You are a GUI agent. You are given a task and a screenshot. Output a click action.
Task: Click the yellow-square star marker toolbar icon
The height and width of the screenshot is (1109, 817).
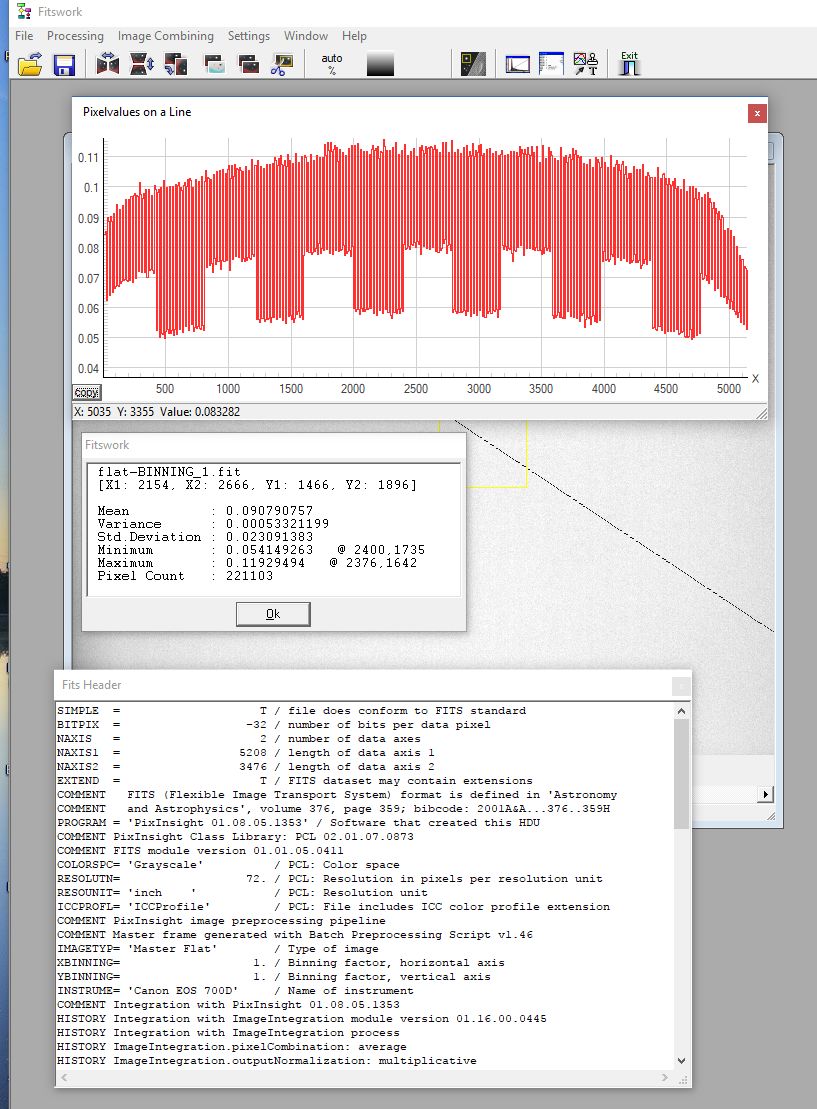pyautogui.click(x=472, y=65)
